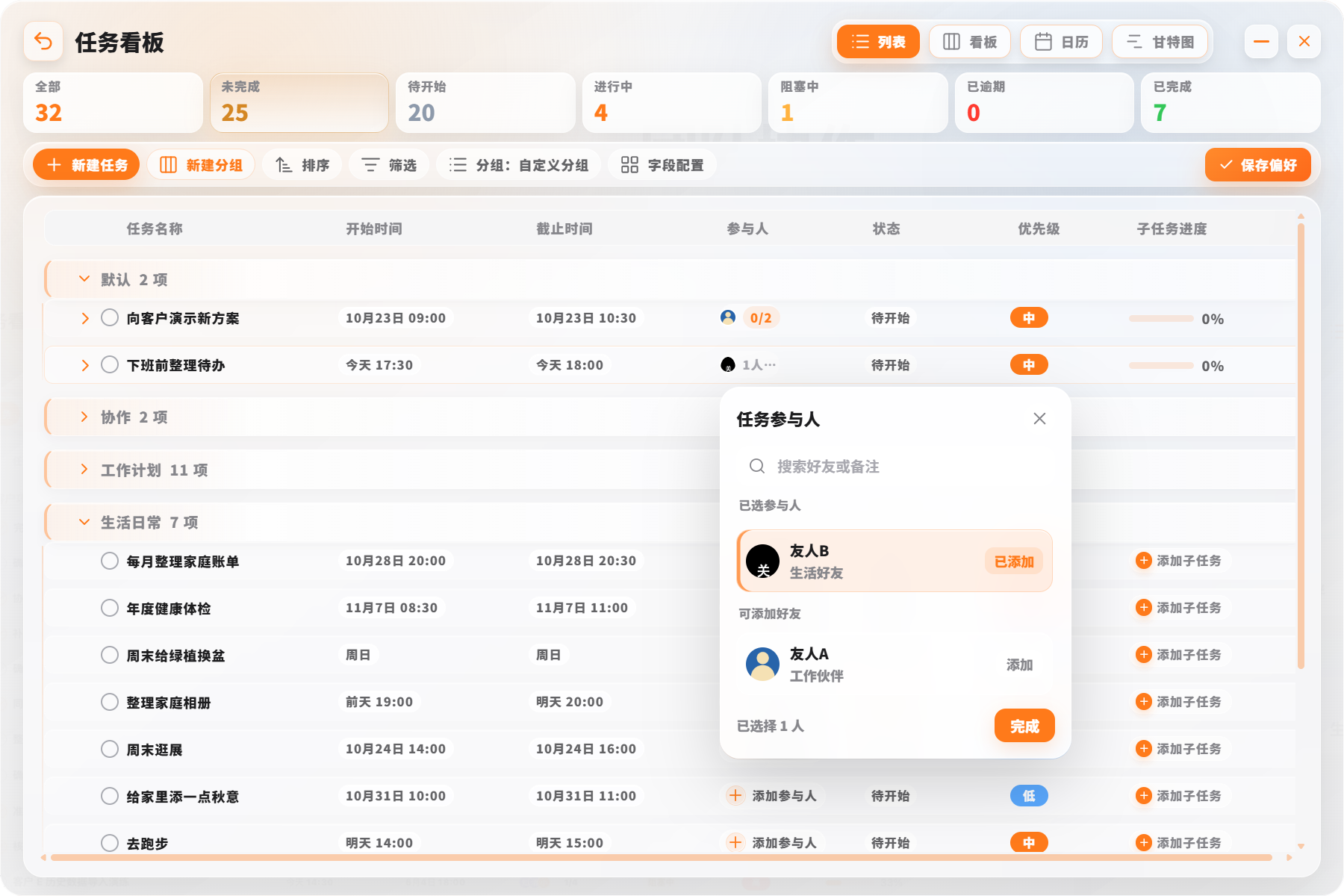Click 友人B avatar in 已选参与人

coord(763,561)
